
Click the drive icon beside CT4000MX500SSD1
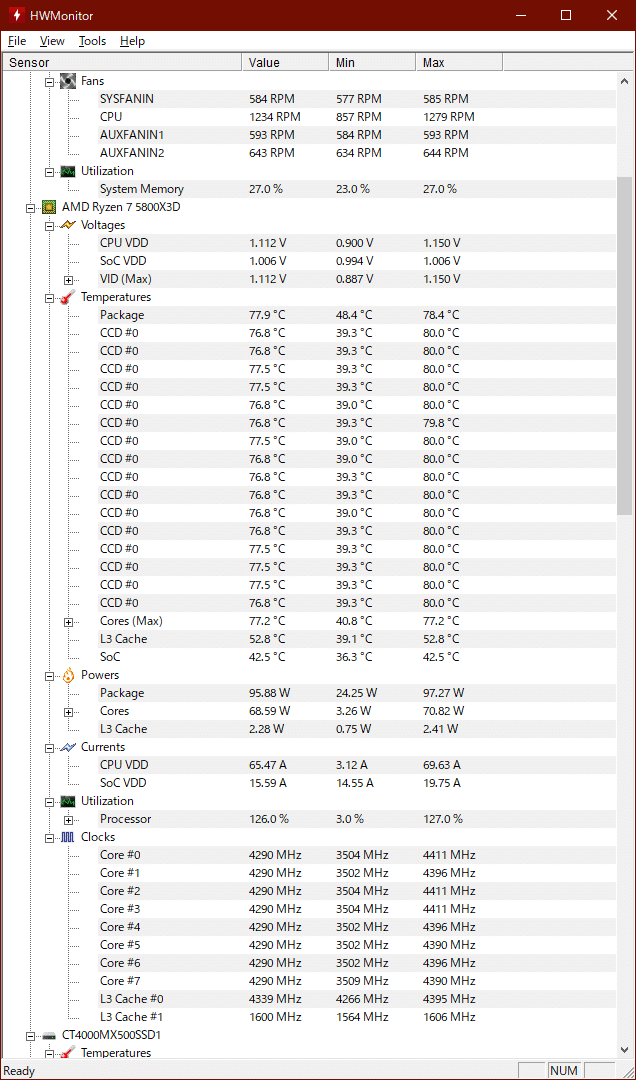click(x=49, y=1035)
